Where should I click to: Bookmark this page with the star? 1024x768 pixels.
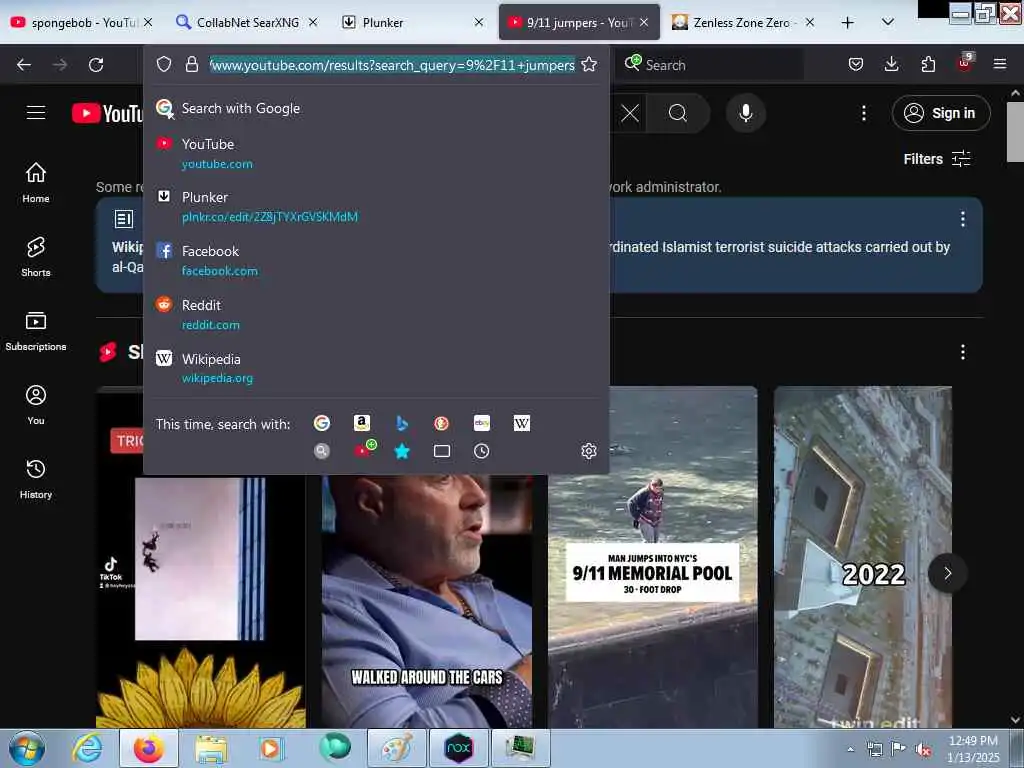[588, 64]
